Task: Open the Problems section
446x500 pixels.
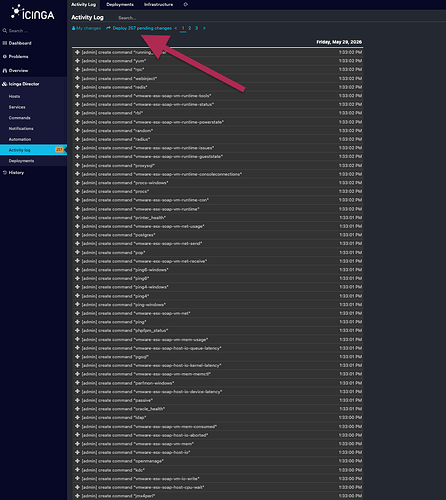Action: point(18,56)
